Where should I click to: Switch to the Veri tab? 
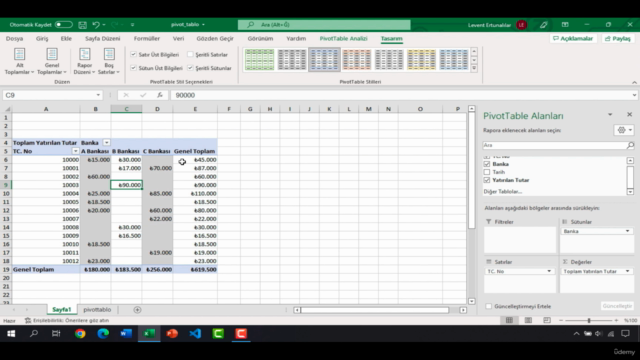click(x=178, y=38)
